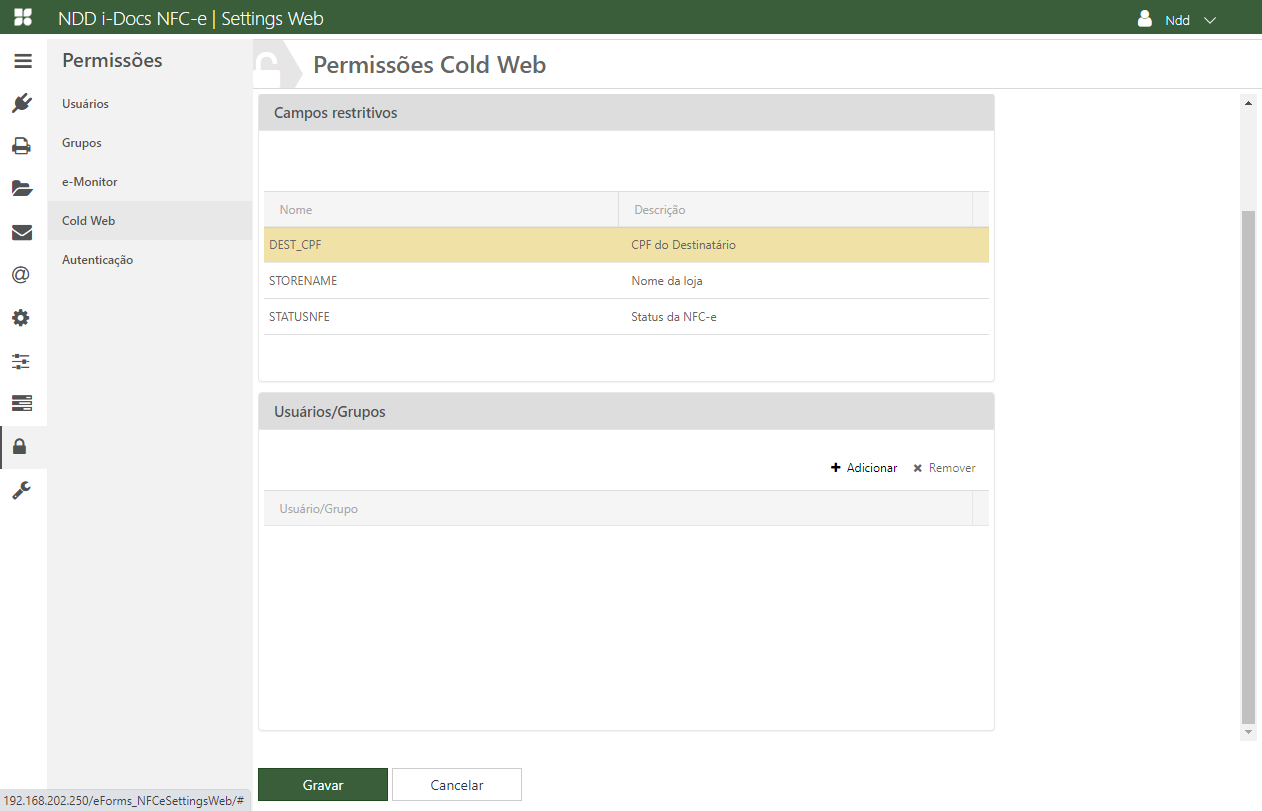Click the Adicionar button
Viewport: 1262px width, 811px height.
click(864, 468)
